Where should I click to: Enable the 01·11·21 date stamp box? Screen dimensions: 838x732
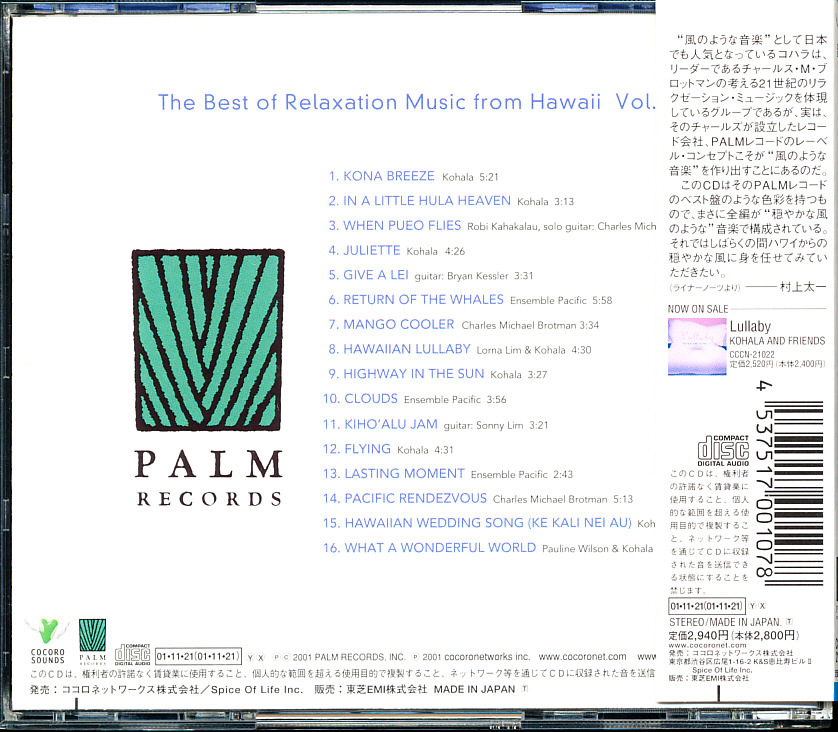point(197,655)
